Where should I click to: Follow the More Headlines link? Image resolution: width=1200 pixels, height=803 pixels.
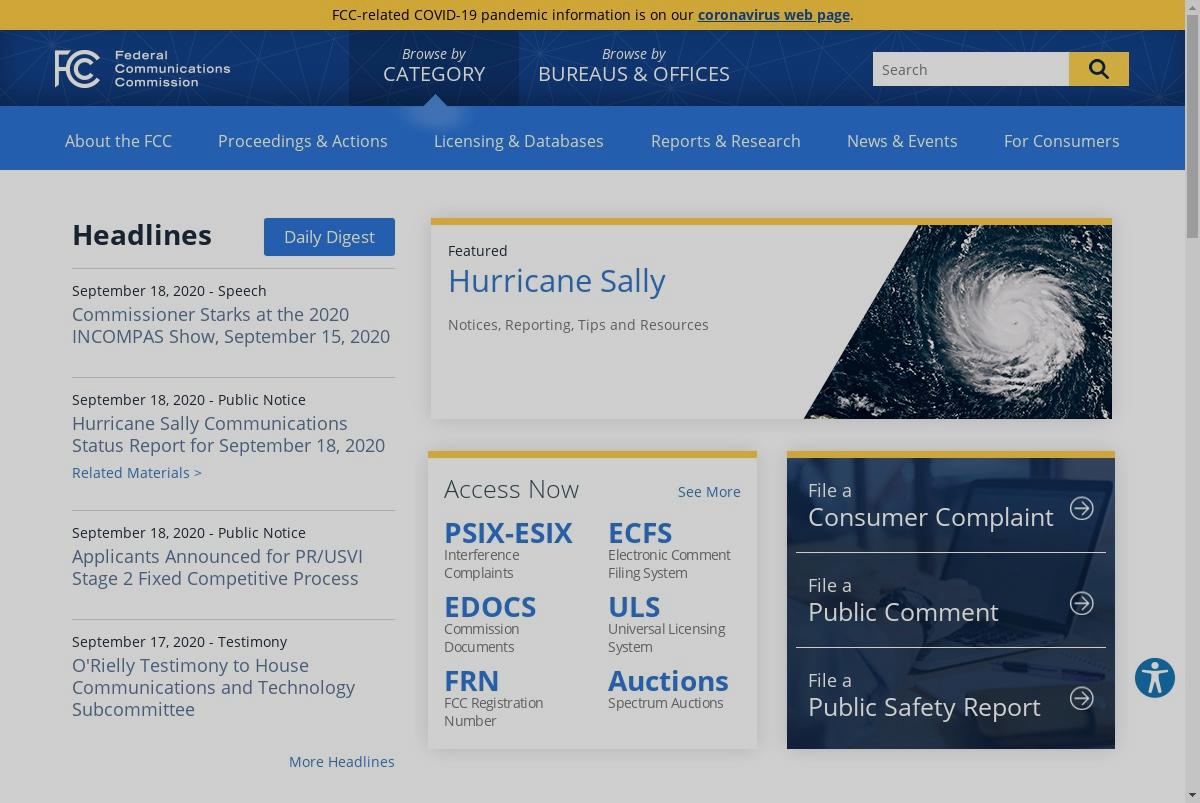coord(342,762)
